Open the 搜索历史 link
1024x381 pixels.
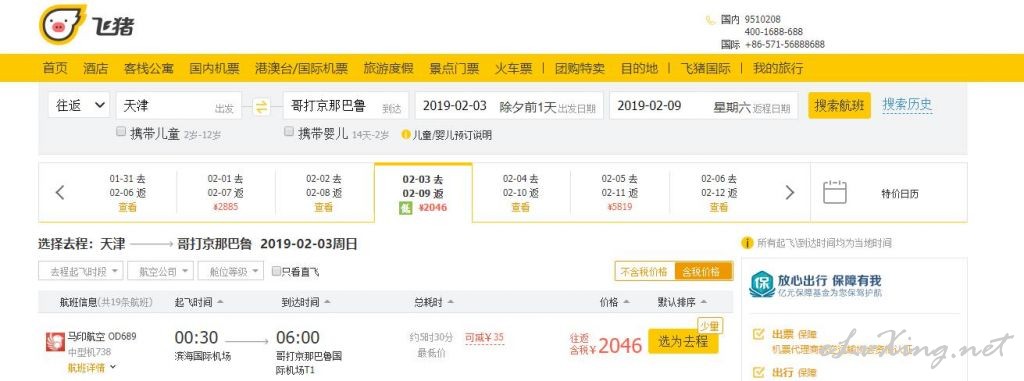click(907, 104)
